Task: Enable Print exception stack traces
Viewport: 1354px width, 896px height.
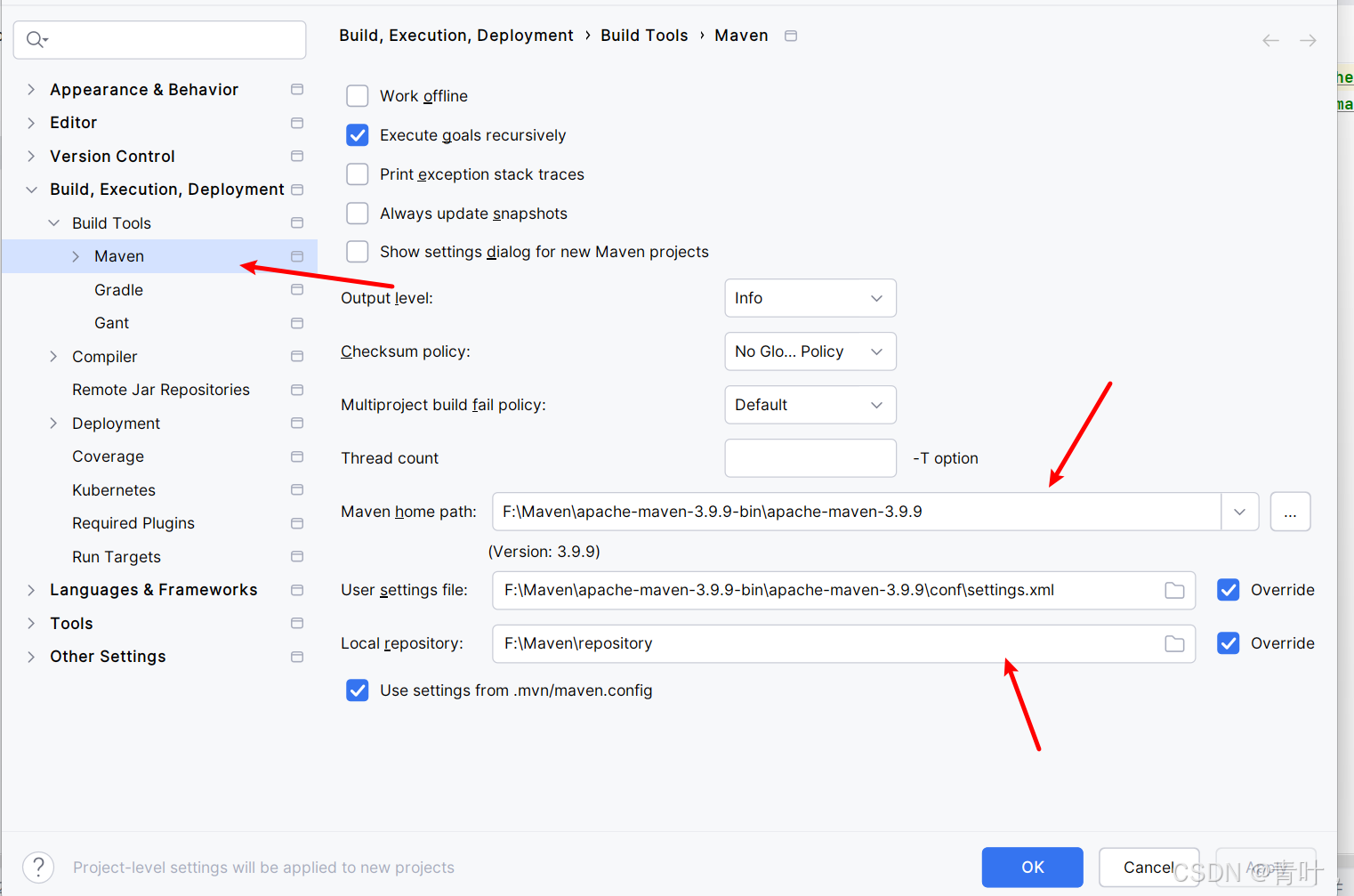Action: [x=358, y=174]
